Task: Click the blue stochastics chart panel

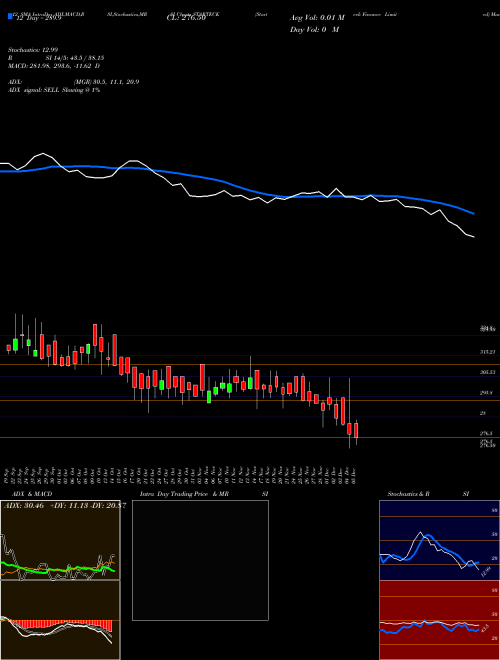Action: (x=439, y=540)
